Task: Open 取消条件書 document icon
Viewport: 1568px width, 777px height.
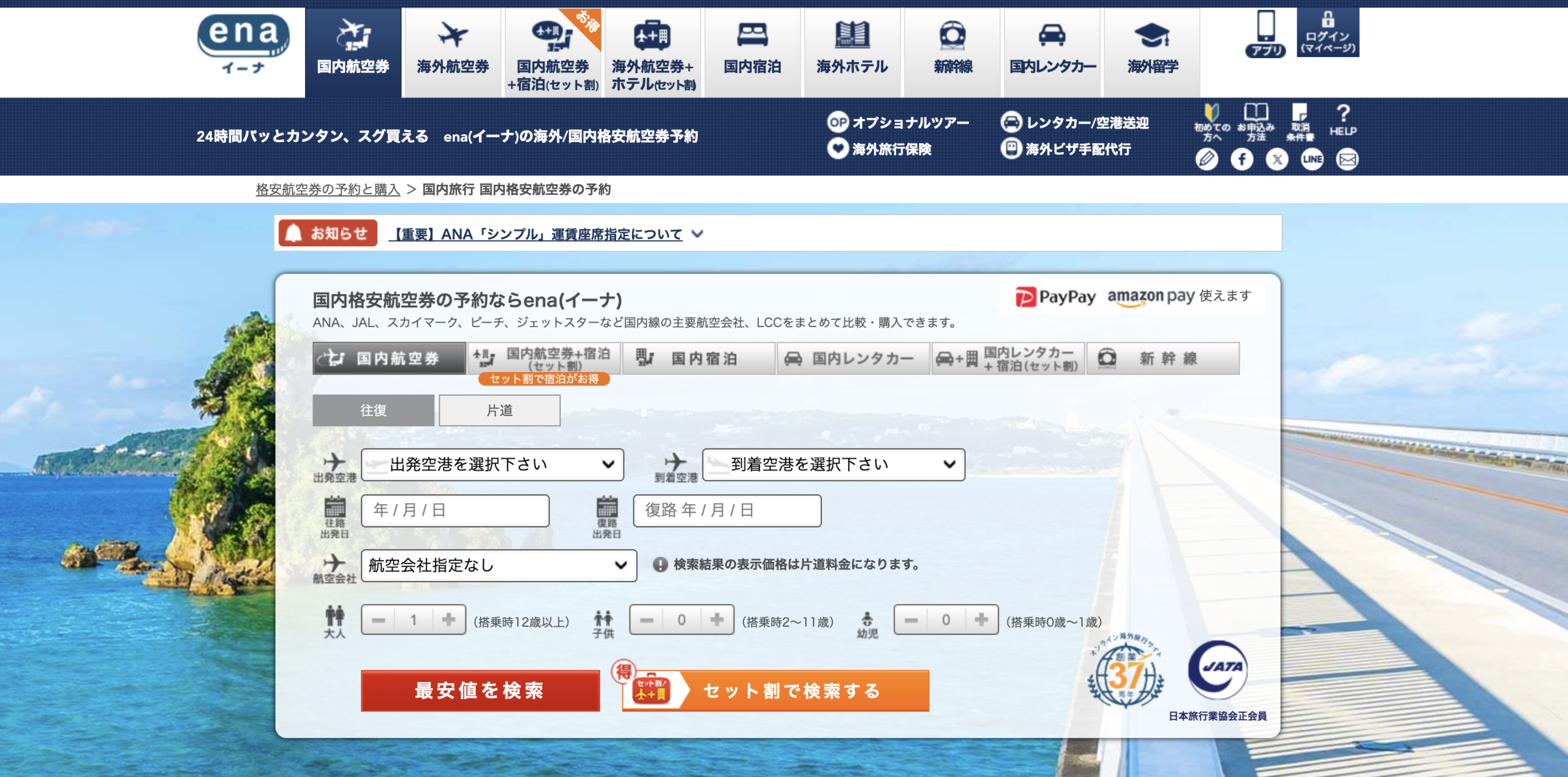Action: pos(1300,123)
